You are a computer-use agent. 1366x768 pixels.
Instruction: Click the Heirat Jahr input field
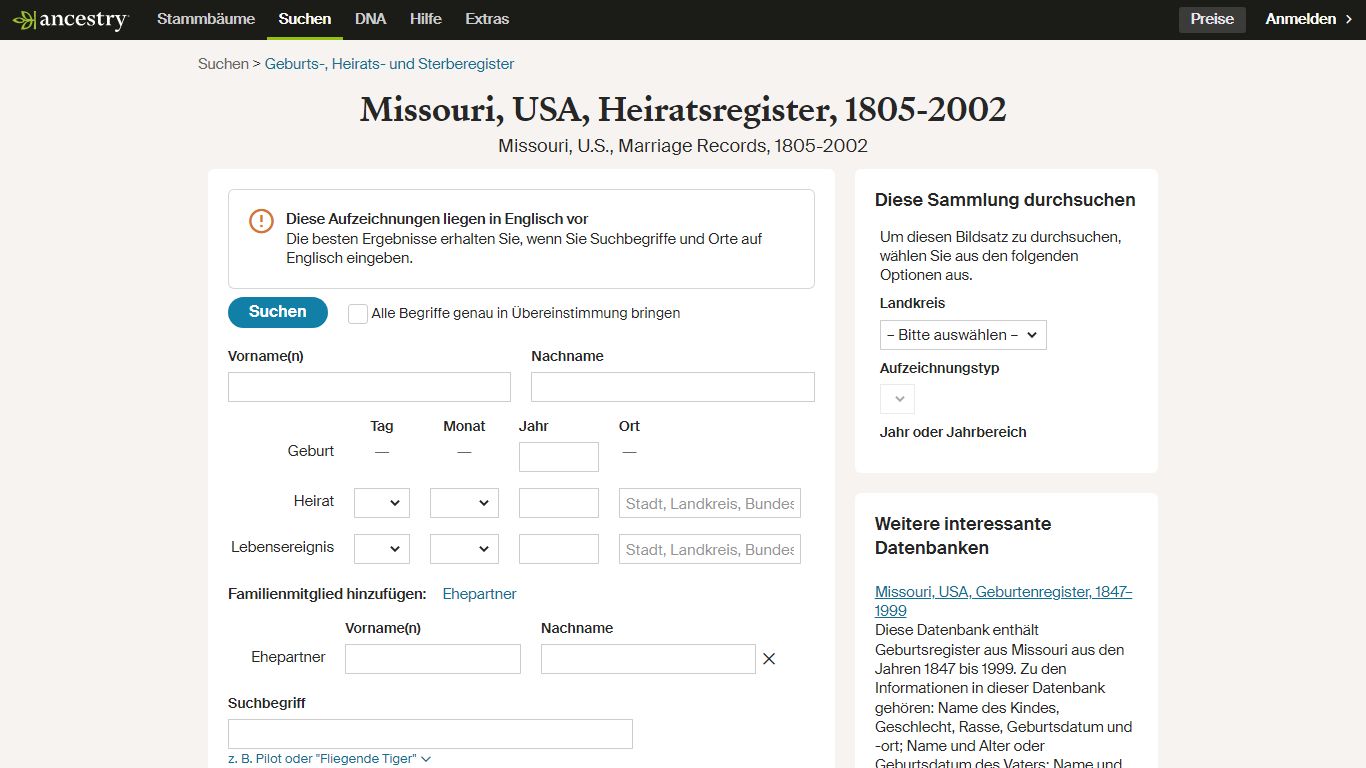coord(559,503)
